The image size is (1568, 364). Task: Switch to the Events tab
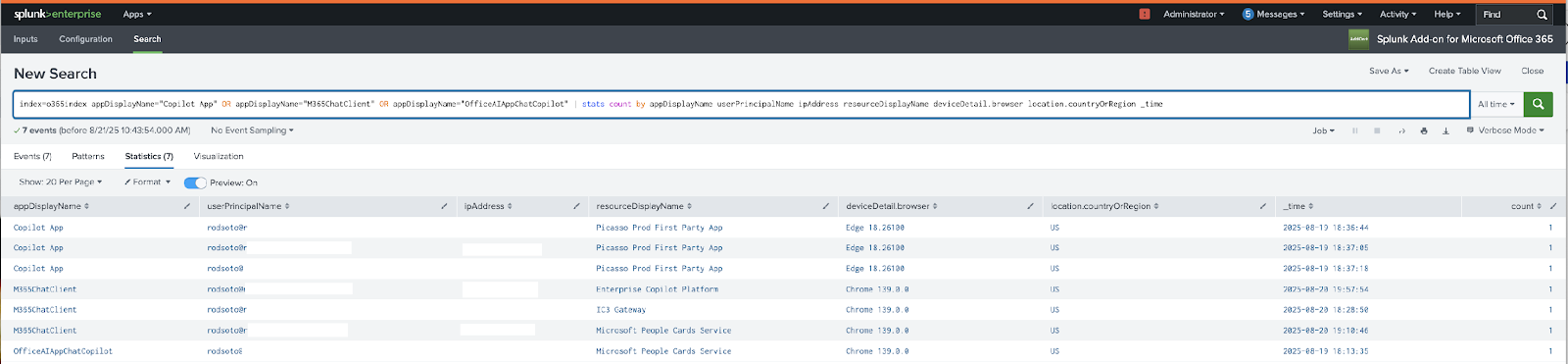point(32,156)
